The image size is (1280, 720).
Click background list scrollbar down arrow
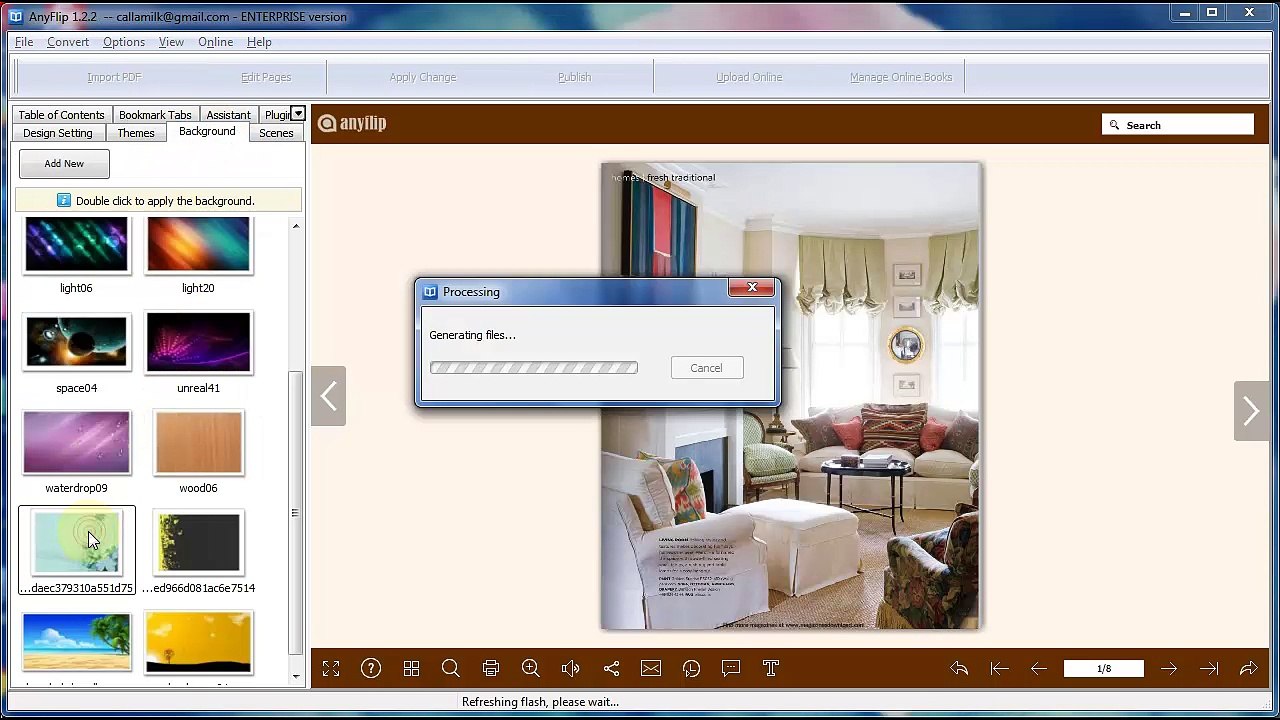click(296, 677)
